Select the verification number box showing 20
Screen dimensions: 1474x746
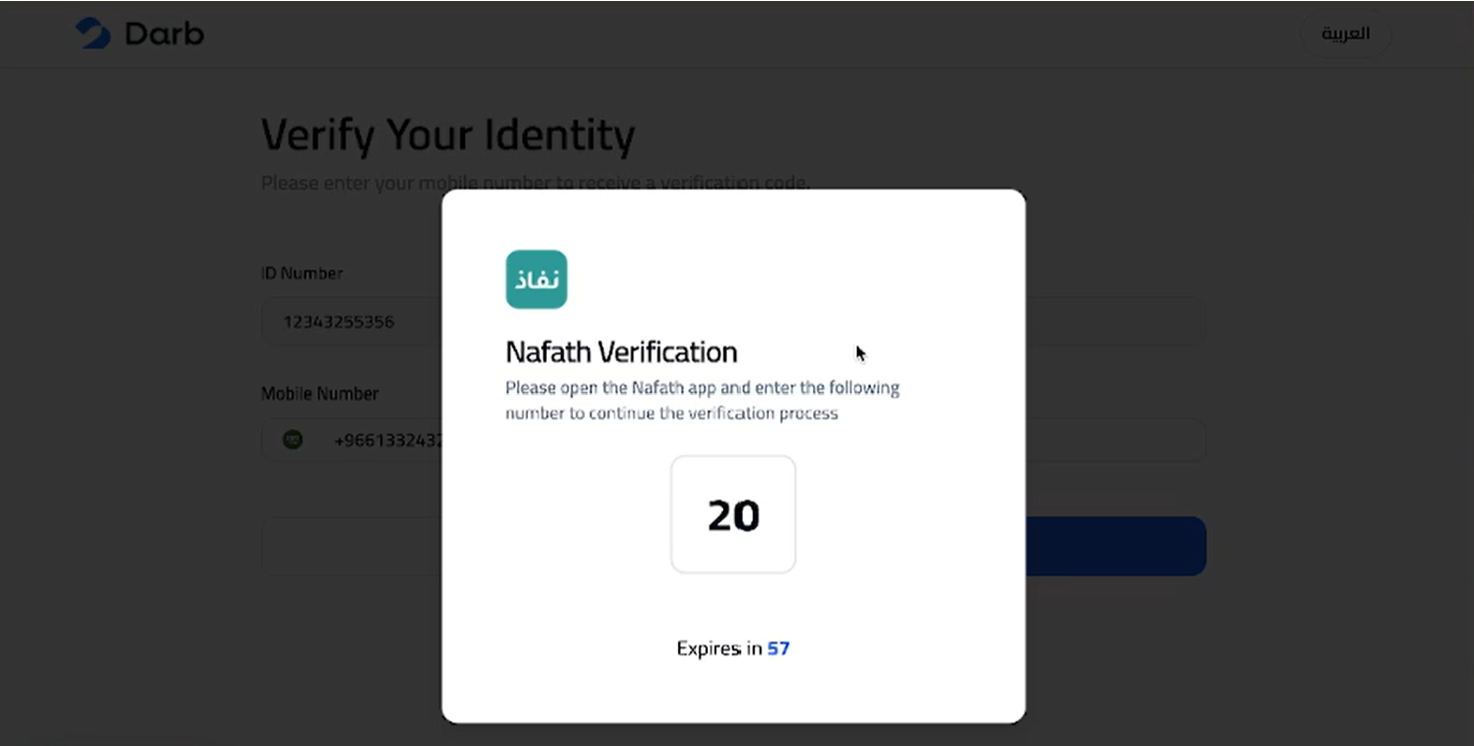click(733, 514)
